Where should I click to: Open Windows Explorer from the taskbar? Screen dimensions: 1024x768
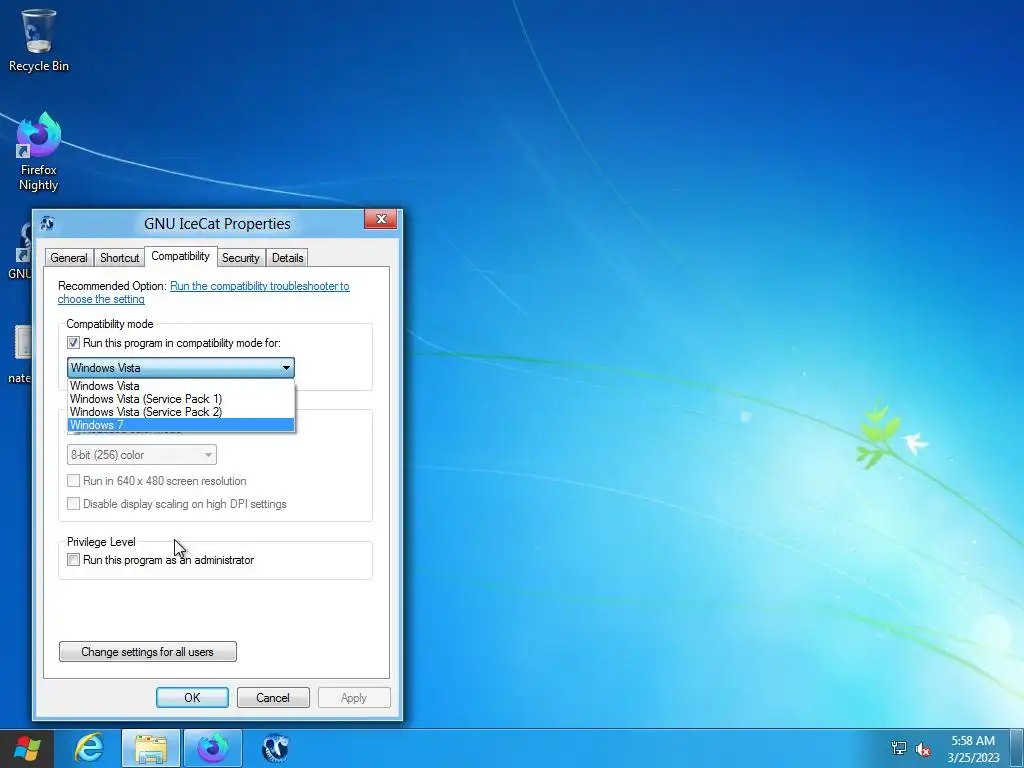pyautogui.click(x=151, y=748)
